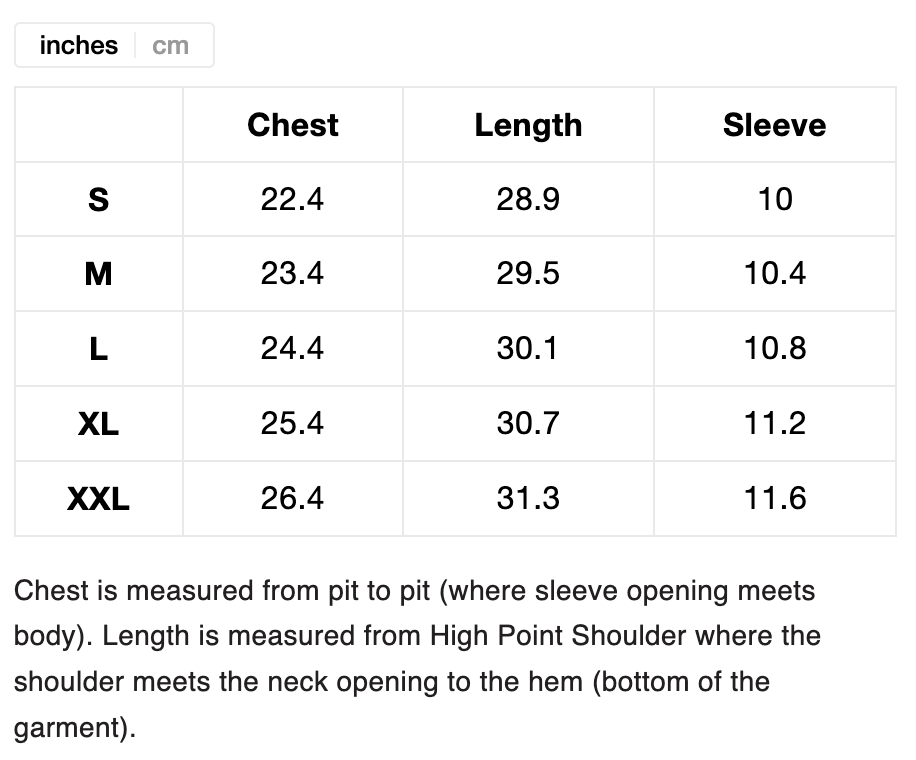The width and height of the screenshot is (916, 760).
Task: Click the 30.1 length value for L
Action: pyautogui.click(x=528, y=349)
